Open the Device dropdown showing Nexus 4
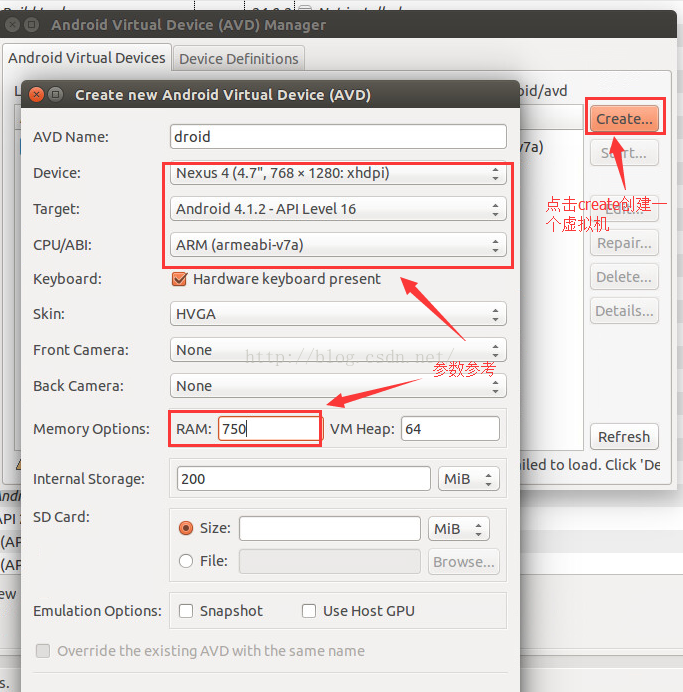 338,173
